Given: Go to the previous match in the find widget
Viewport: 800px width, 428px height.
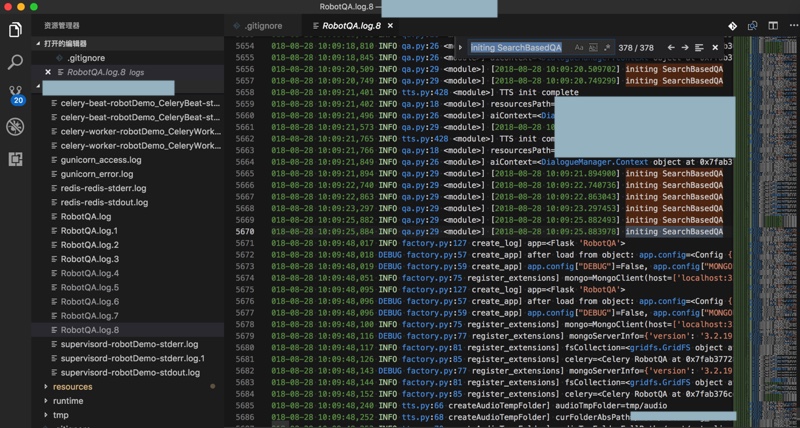Looking at the screenshot, I should pos(671,47).
